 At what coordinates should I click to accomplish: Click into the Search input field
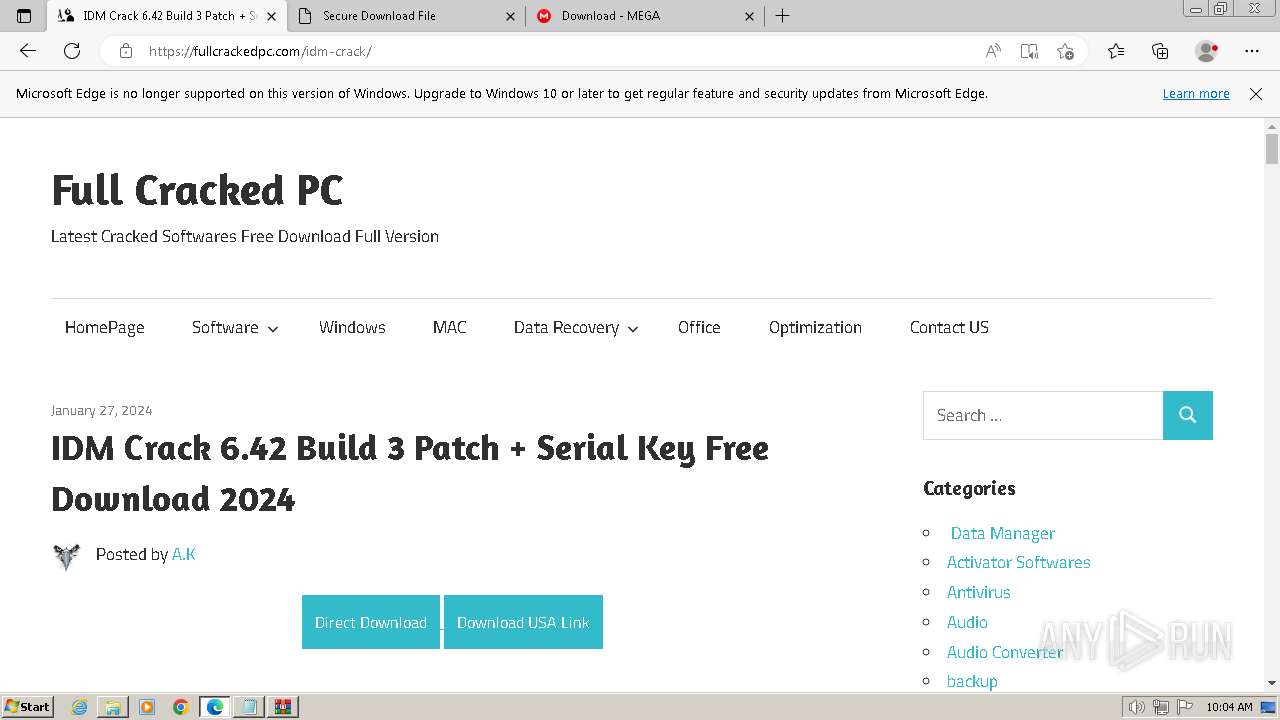[x=1043, y=415]
